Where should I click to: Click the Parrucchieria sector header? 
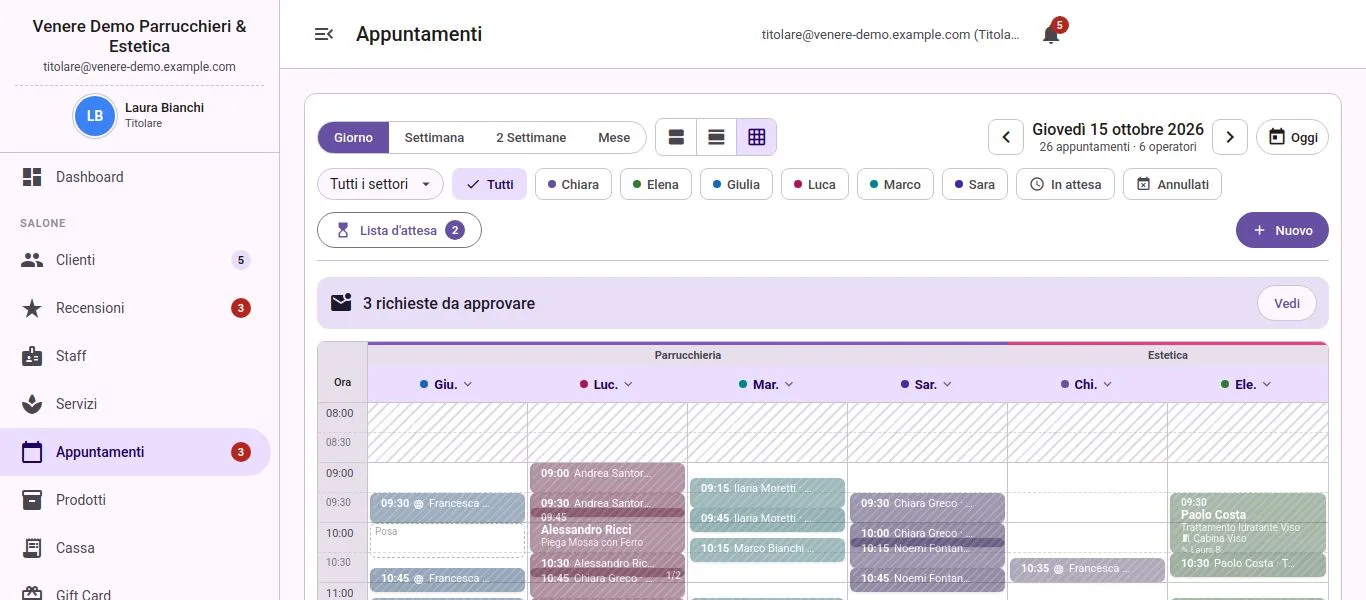(687, 355)
